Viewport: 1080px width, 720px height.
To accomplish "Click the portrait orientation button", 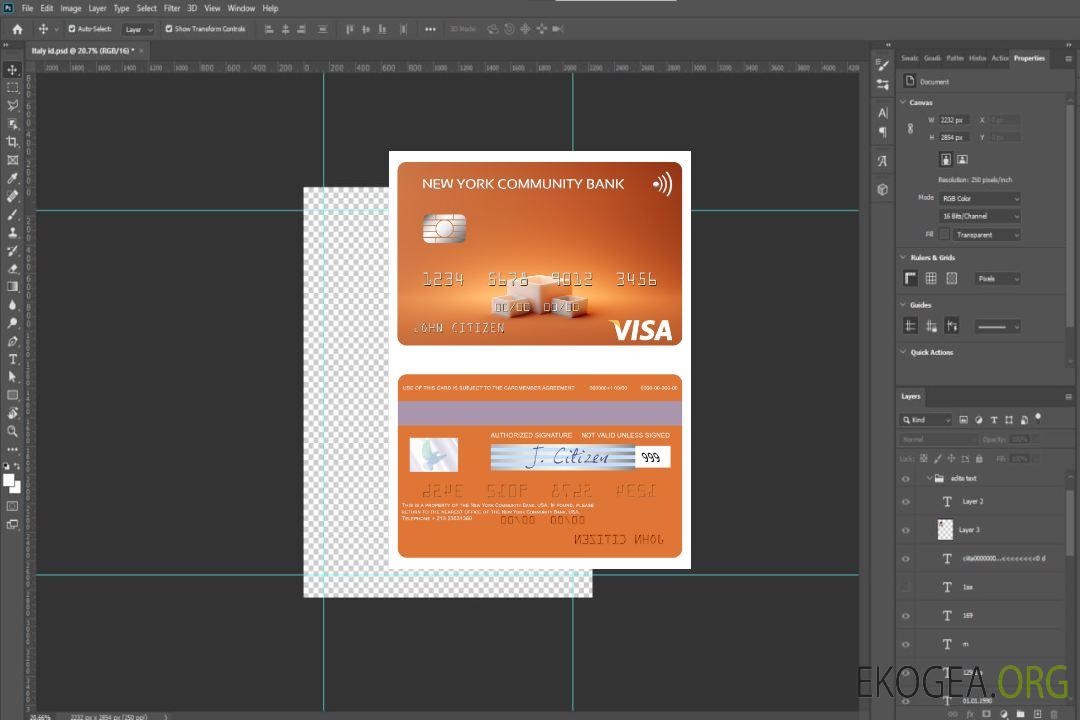I will (946, 159).
